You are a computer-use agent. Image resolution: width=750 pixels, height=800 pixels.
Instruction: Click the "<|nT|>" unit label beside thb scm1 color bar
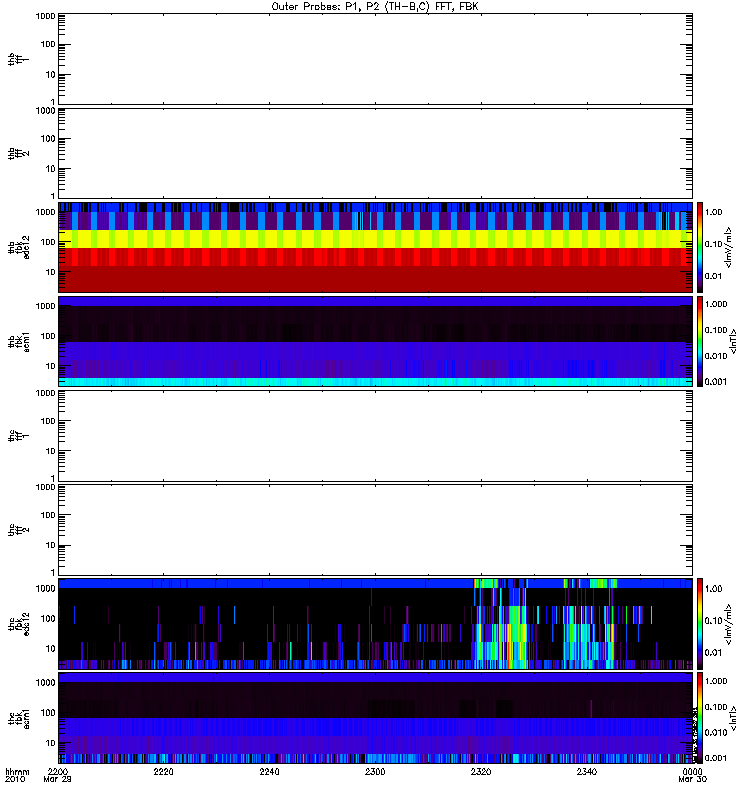click(733, 341)
